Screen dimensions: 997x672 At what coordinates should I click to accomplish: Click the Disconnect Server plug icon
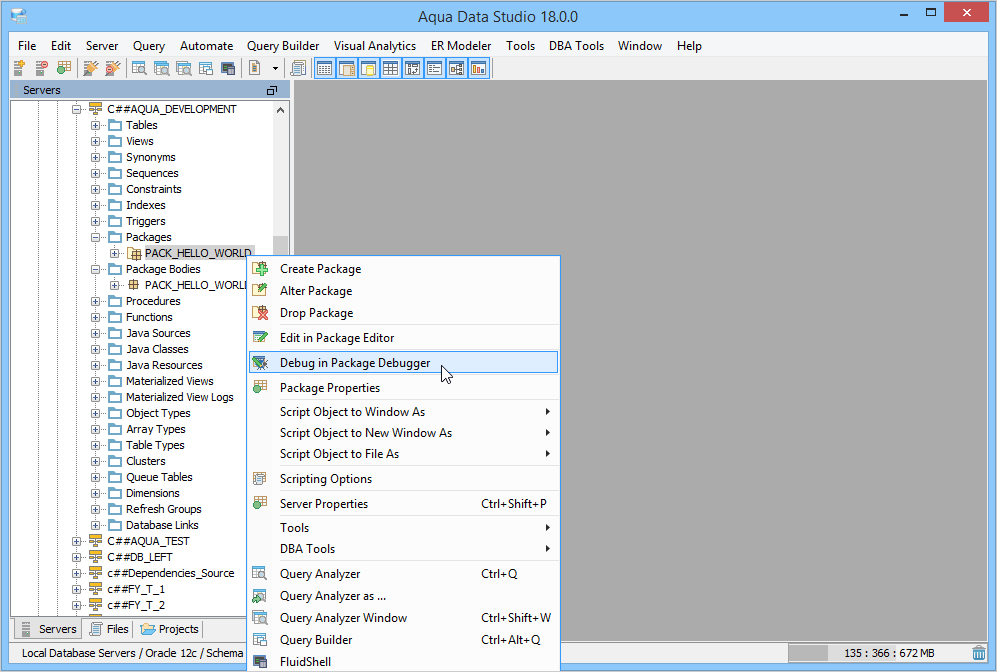113,68
